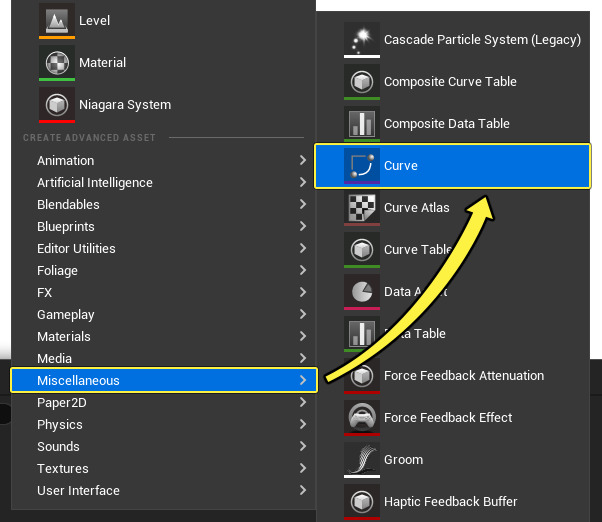Click the Data Asset pie-chart icon
Screen dimensions: 602x522
pos(362,292)
